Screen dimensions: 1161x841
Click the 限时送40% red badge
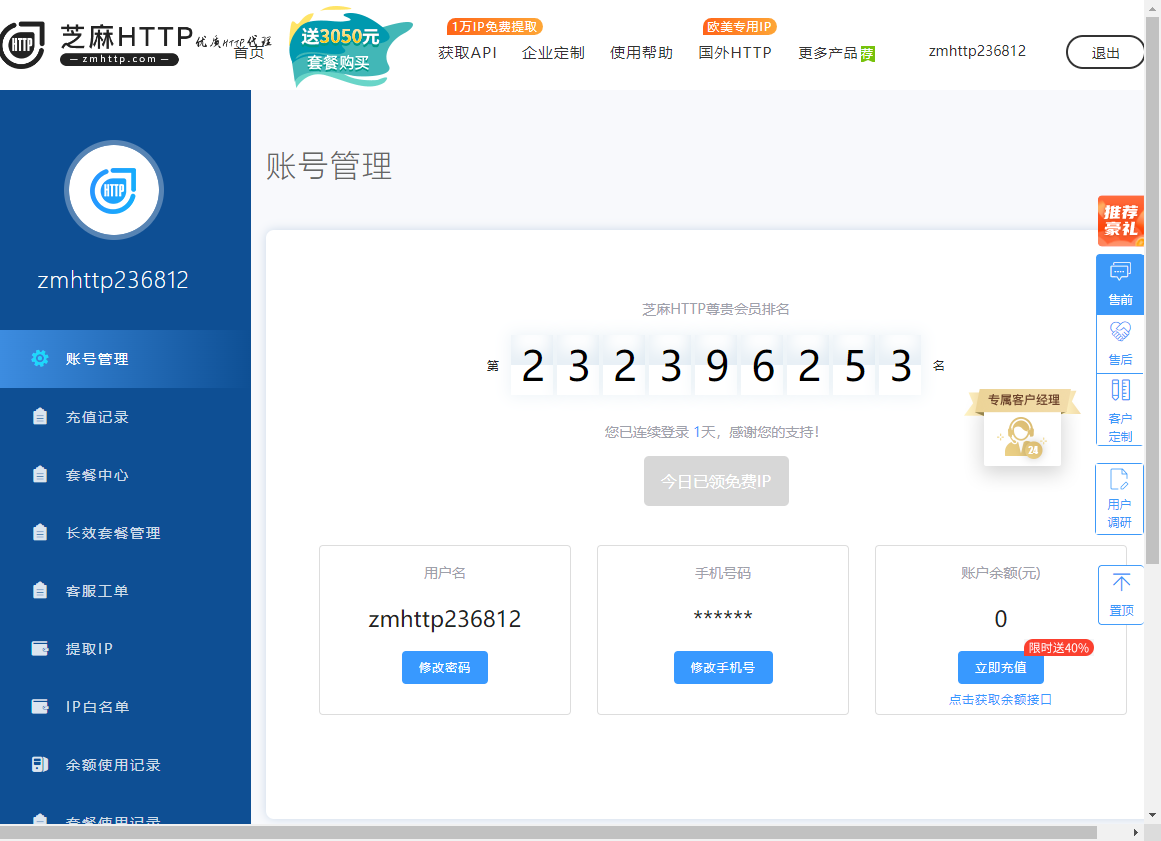(x=1059, y=648)
